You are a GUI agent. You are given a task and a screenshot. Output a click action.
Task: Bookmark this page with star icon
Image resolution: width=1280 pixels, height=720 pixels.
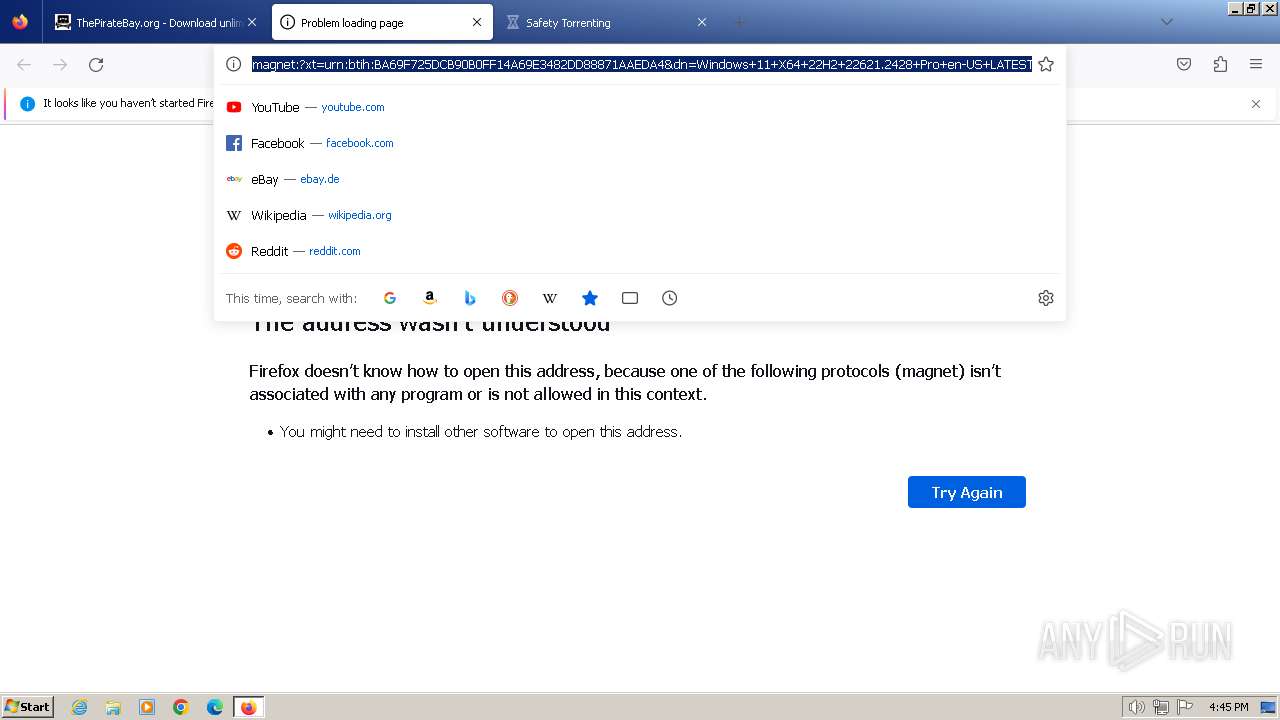(x=1046, y=64)
